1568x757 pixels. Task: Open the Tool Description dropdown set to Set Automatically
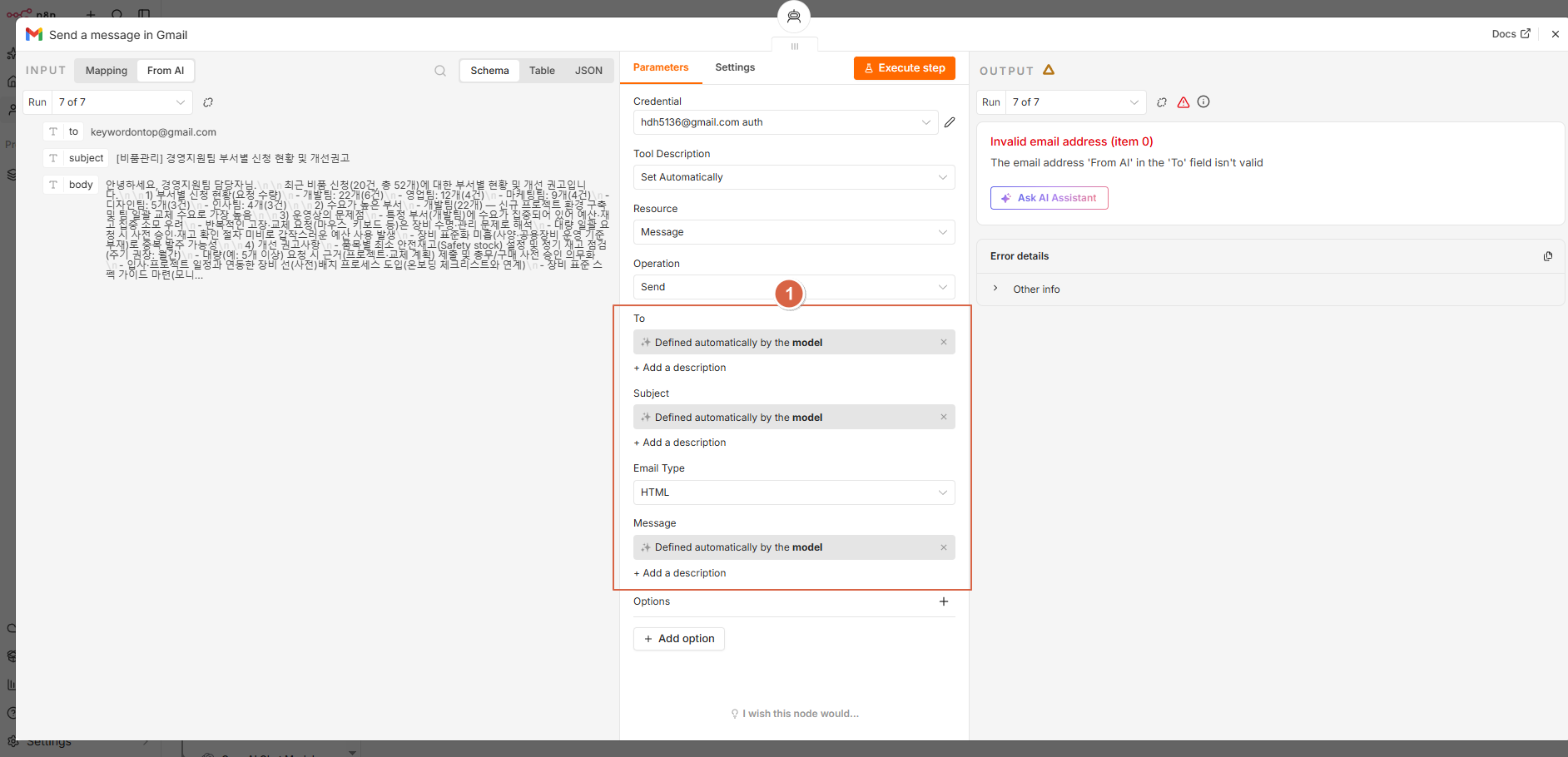coord(794,177)
